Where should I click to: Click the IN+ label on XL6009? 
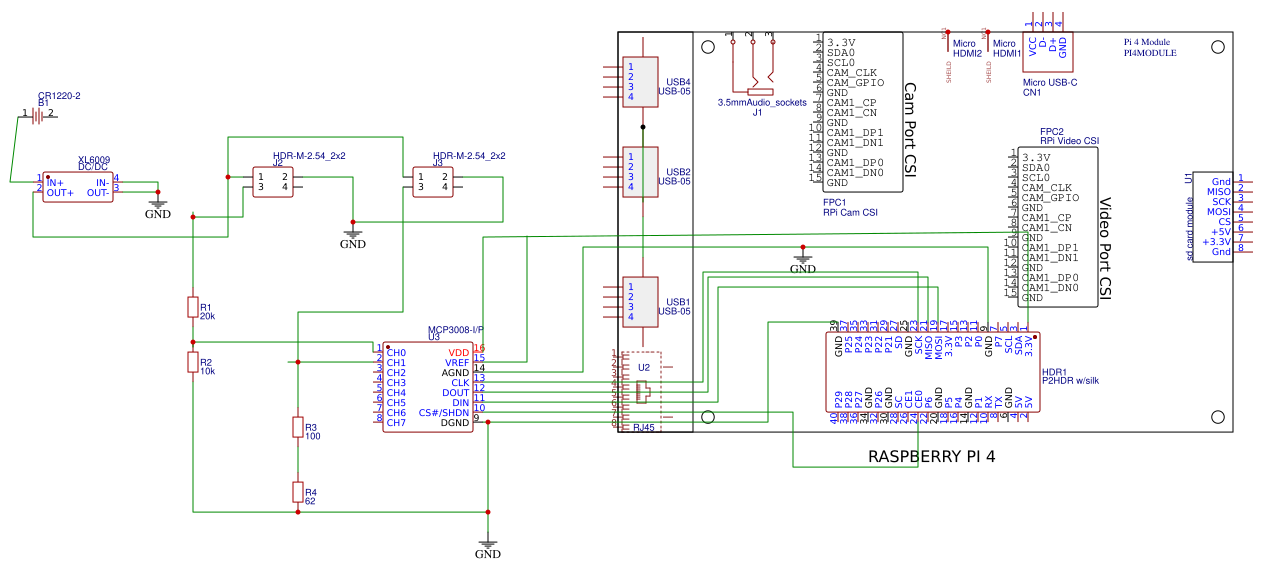click(x=55, y=182)
